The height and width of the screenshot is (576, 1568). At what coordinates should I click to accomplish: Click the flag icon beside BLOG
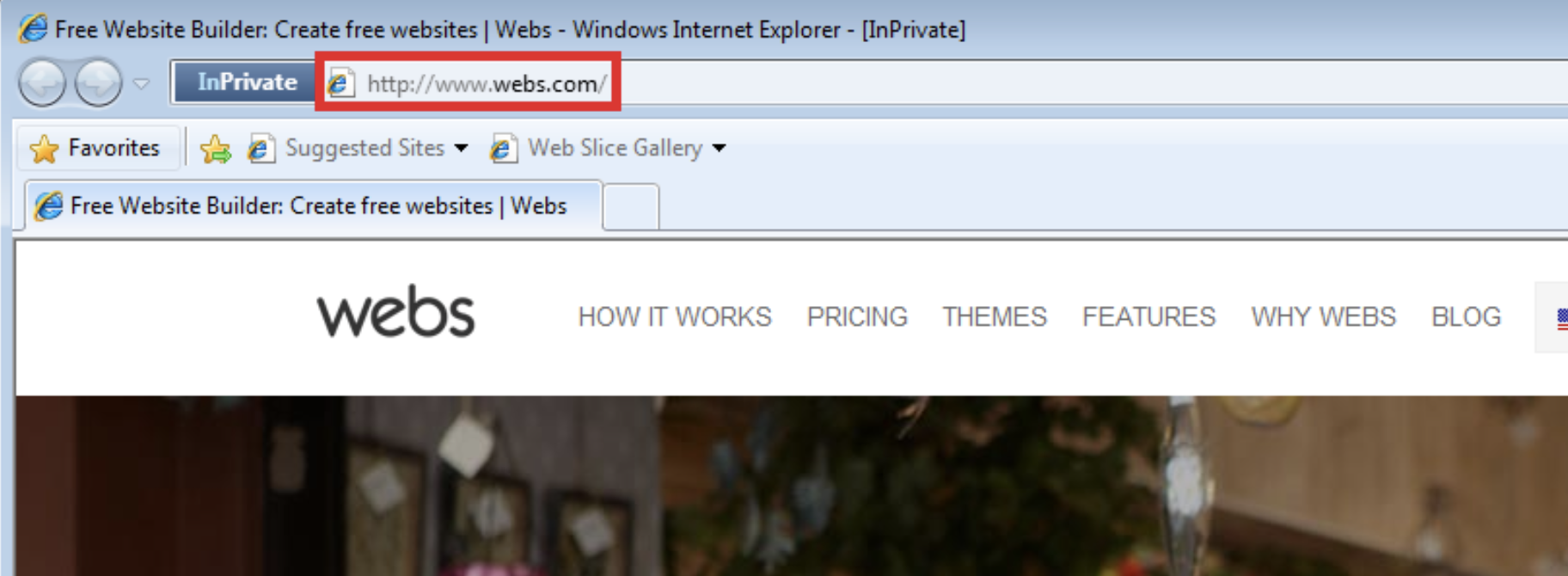pos(1561,318)
